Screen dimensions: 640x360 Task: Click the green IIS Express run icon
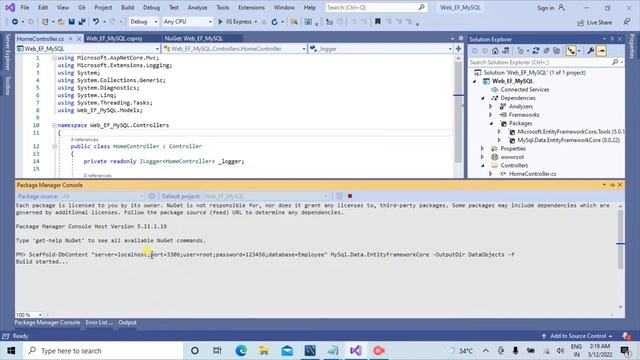220,22
